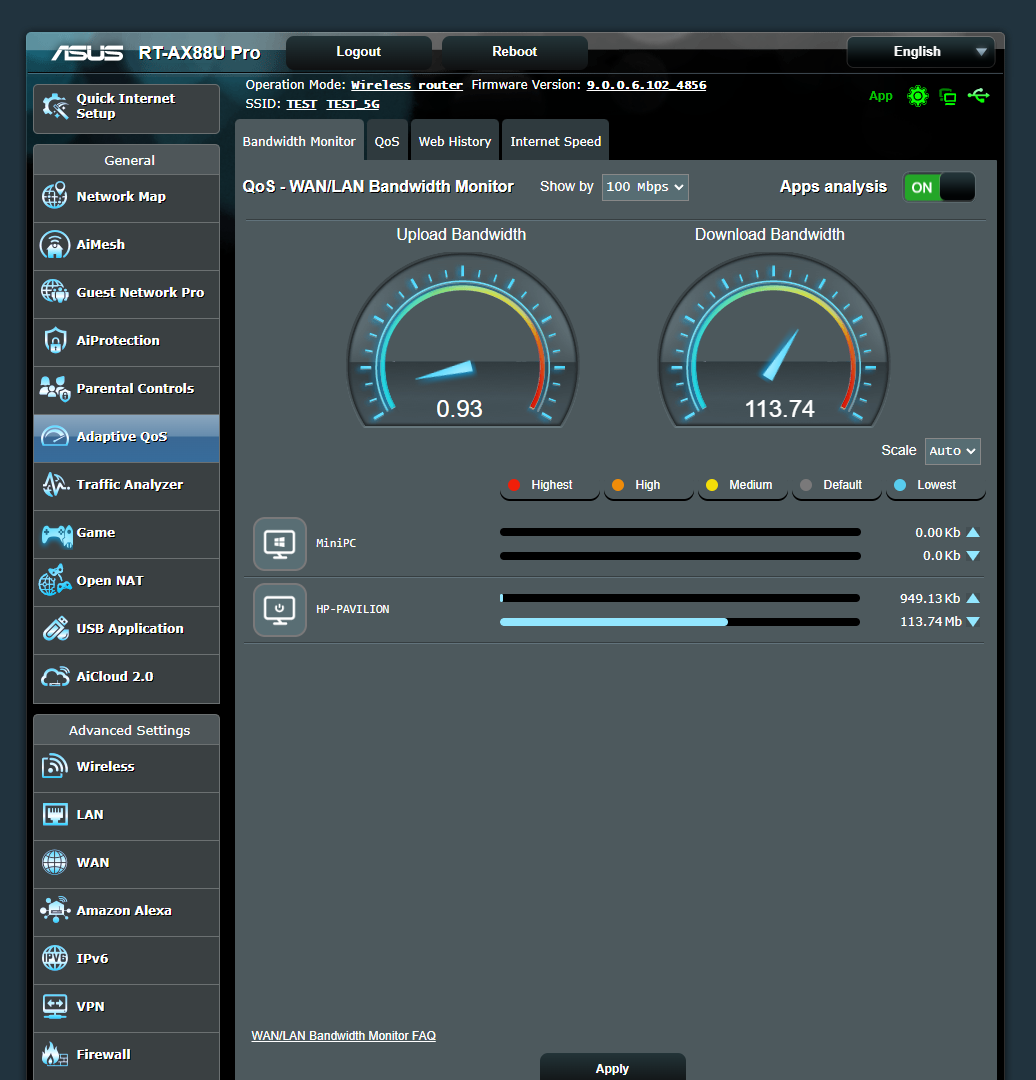Click MiniPC download bandwidth bar
The width and height of the screenshot is (1036, 1080).
point(680,556)
